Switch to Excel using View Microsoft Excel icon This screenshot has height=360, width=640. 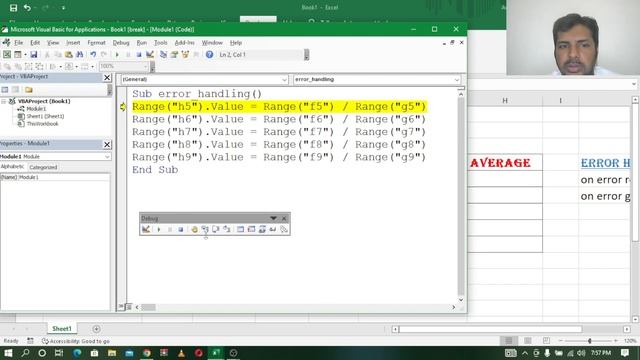[x=7, y=54]
